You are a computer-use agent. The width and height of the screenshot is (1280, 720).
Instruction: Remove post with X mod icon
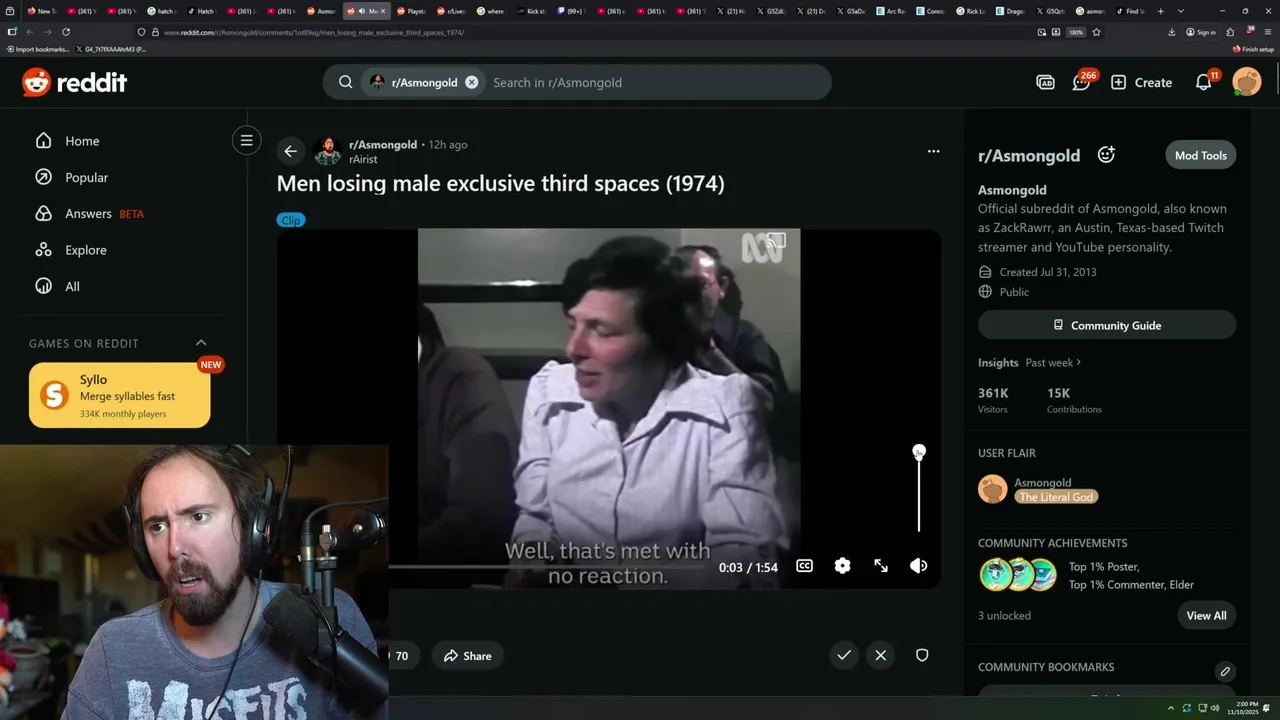(880, 655)
